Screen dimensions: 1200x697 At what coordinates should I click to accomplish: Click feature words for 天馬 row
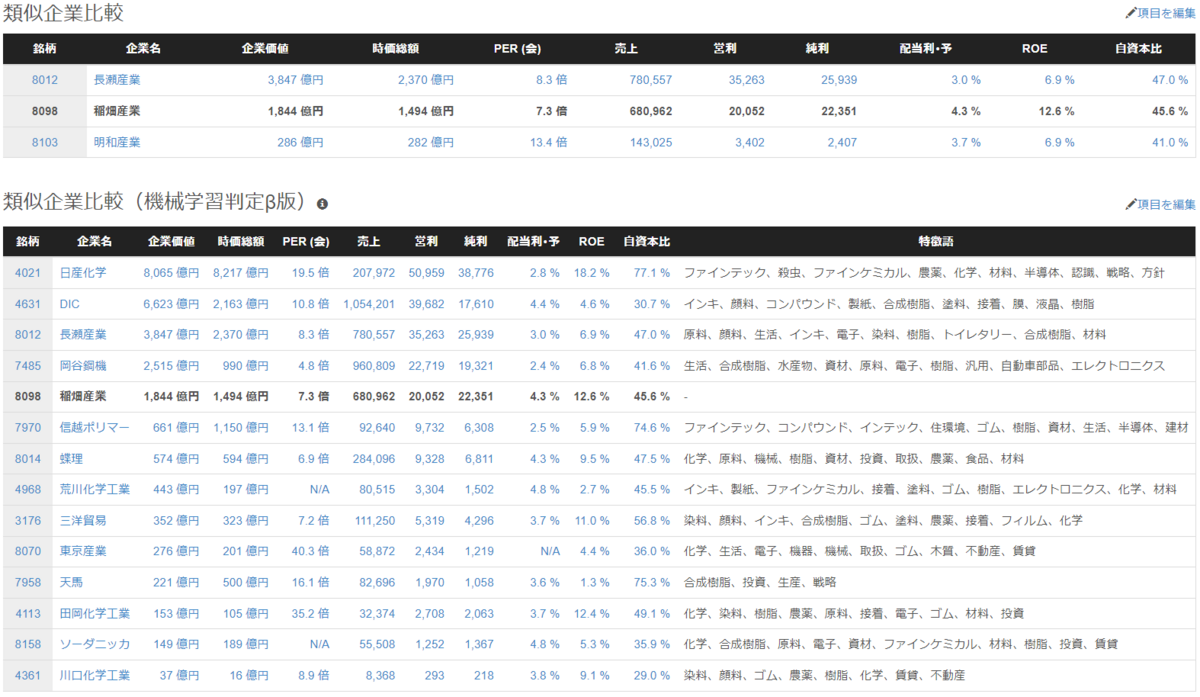[760, 582]
